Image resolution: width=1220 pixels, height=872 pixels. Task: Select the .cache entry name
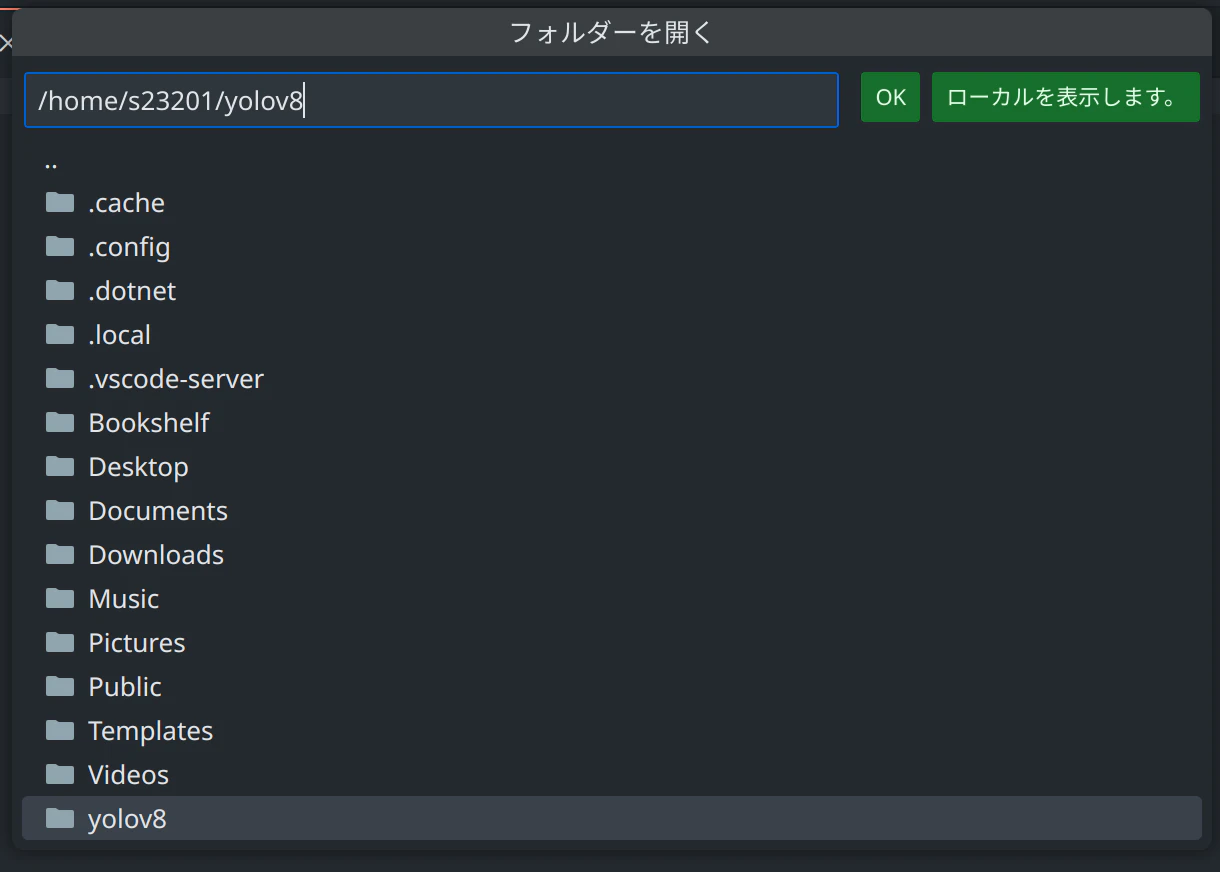[126, 203]
